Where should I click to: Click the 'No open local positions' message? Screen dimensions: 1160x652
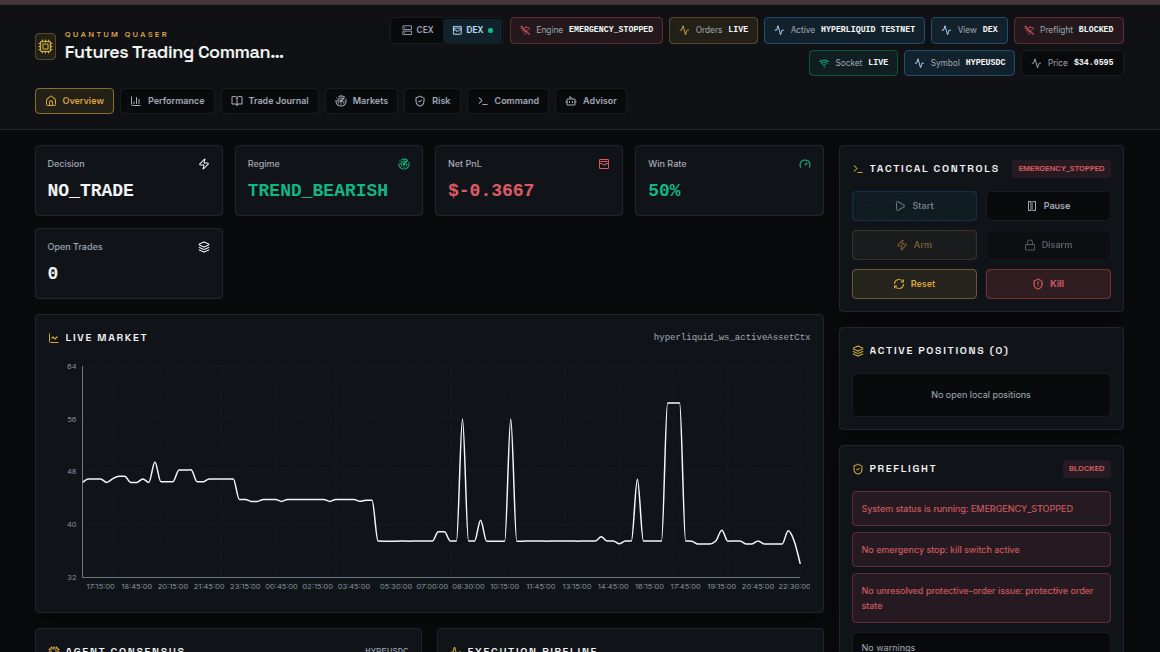980,395
